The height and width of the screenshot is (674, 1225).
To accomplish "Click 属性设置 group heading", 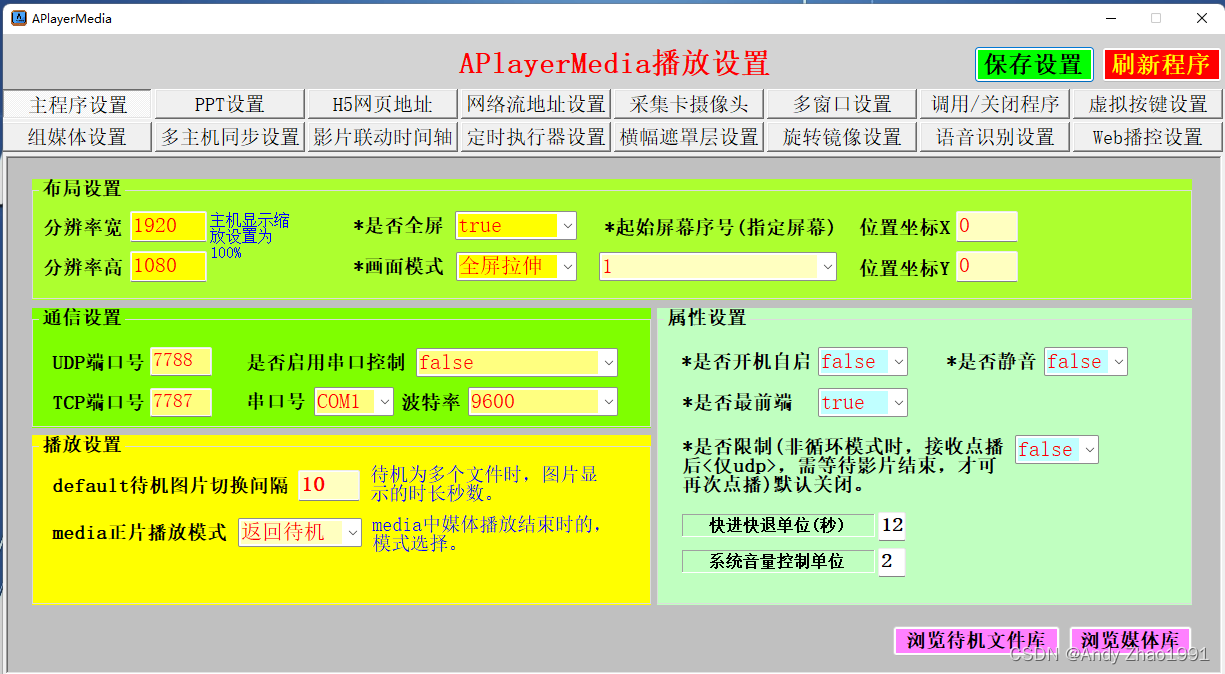I will pos(707,318).
